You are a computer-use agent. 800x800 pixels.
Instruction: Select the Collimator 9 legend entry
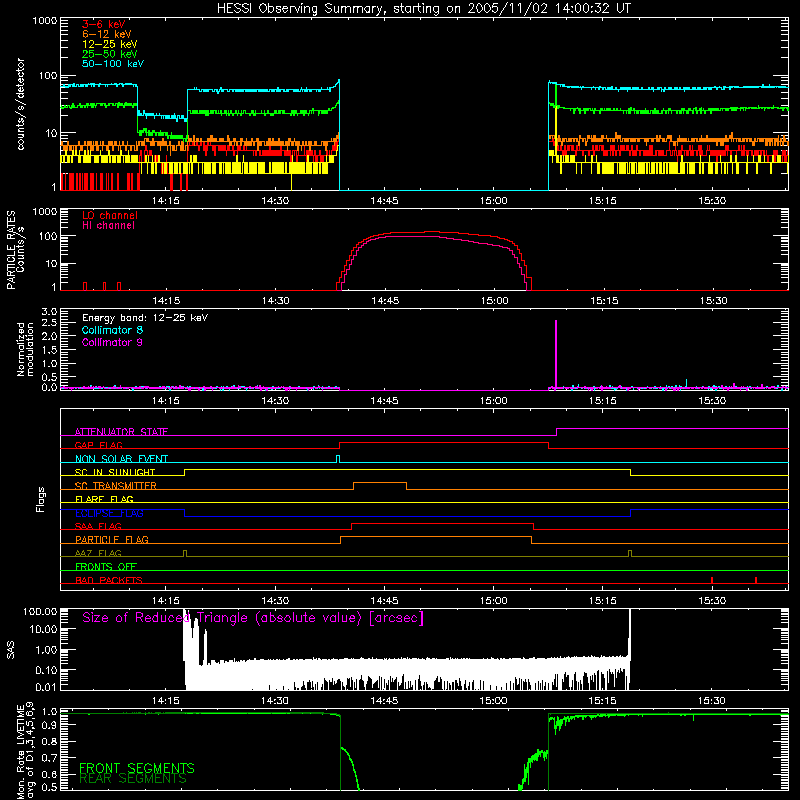point(112,342)
